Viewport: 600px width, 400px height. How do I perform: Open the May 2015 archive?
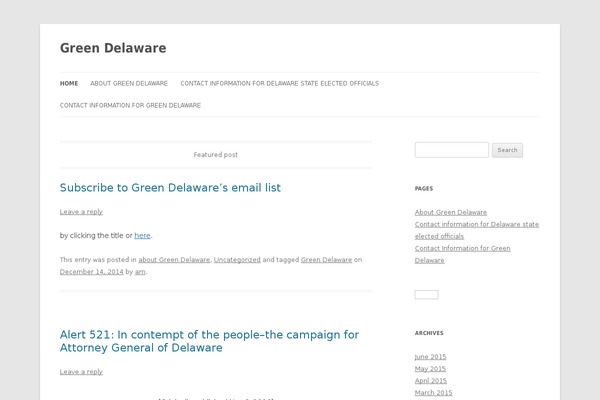430,369
